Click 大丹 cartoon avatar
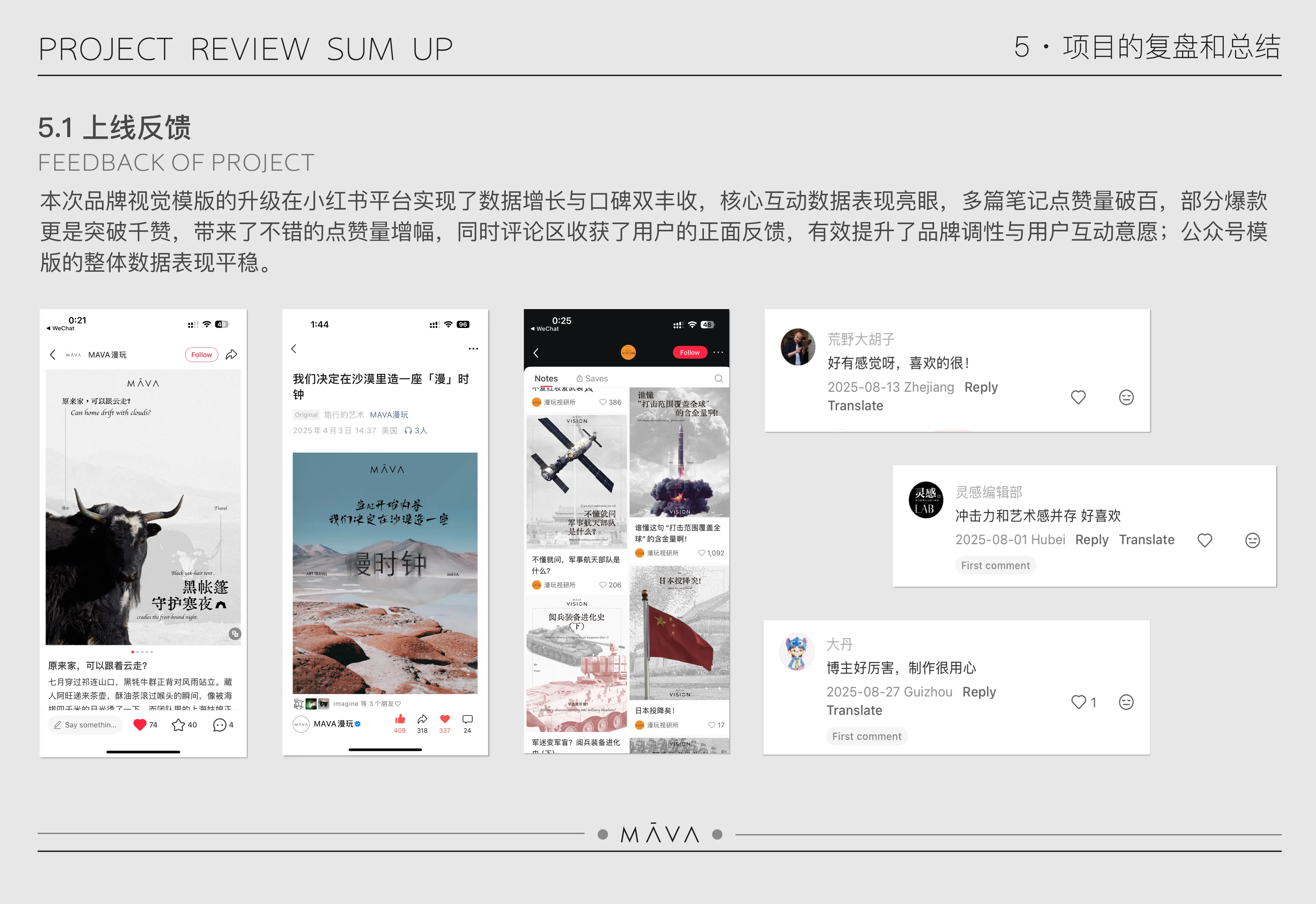Image resolution: width=1316 pixels, height=904 pixels. pos(796,651)
